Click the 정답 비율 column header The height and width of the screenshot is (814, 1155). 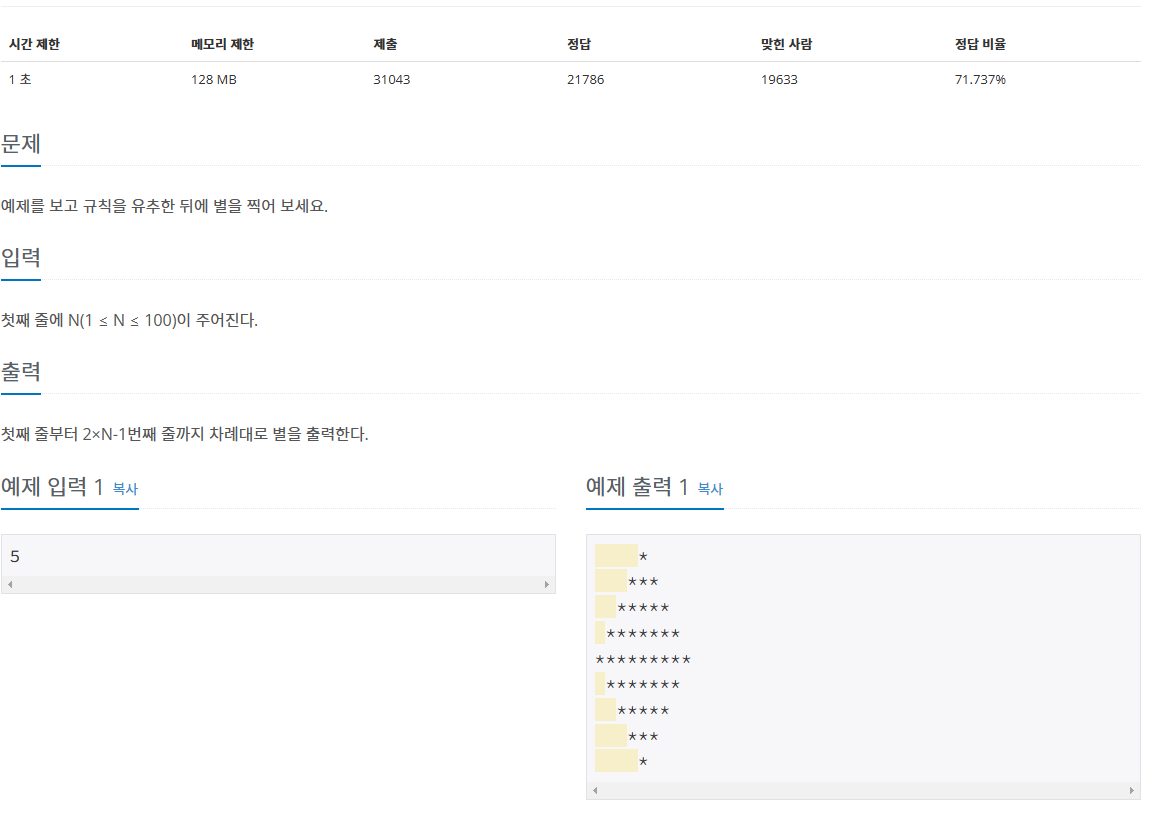tap(980, 44)
